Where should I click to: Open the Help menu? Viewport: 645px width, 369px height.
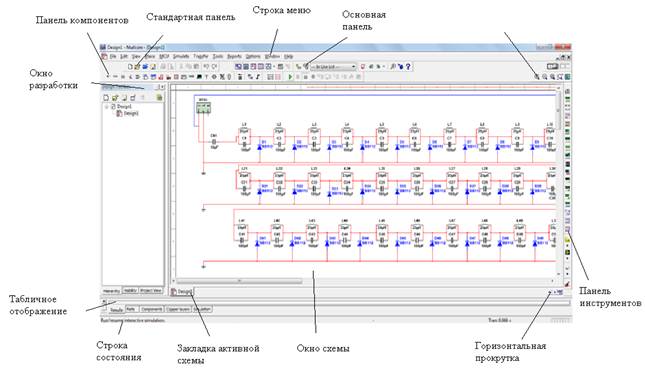pos(288,56)
